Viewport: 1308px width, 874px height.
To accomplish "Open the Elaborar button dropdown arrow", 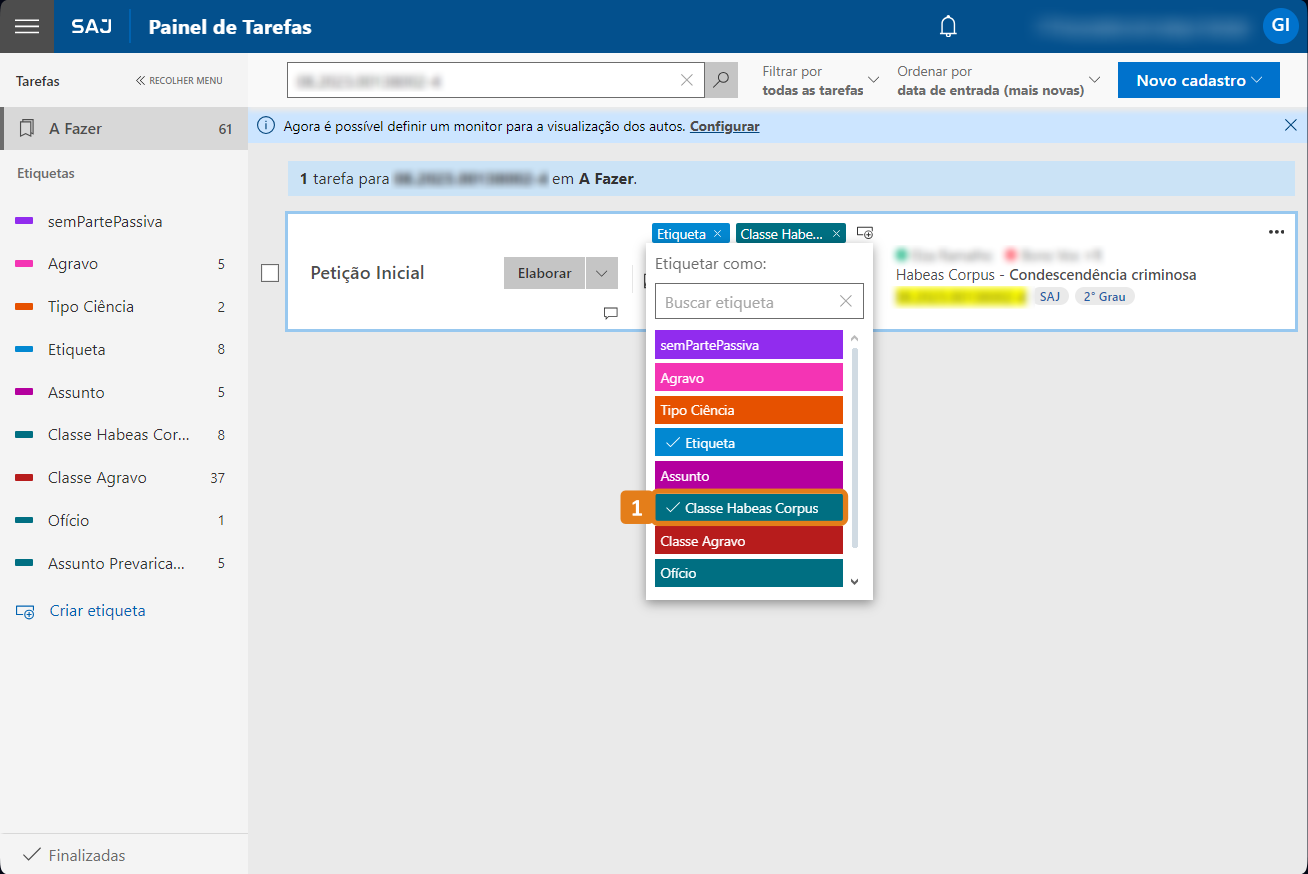I will point(601,273).
